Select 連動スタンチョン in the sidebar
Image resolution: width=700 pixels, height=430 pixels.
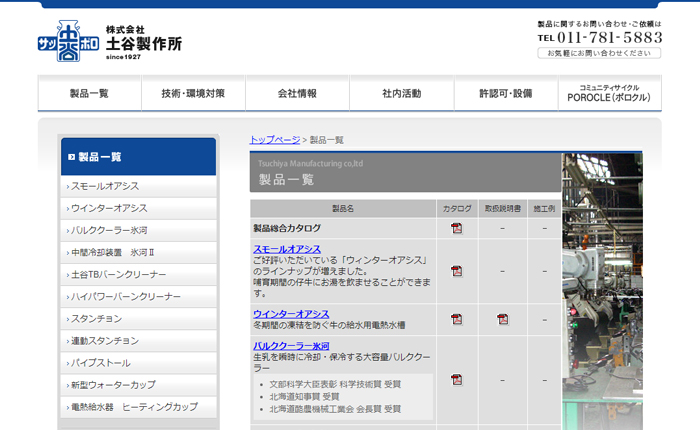pos(138,341)
